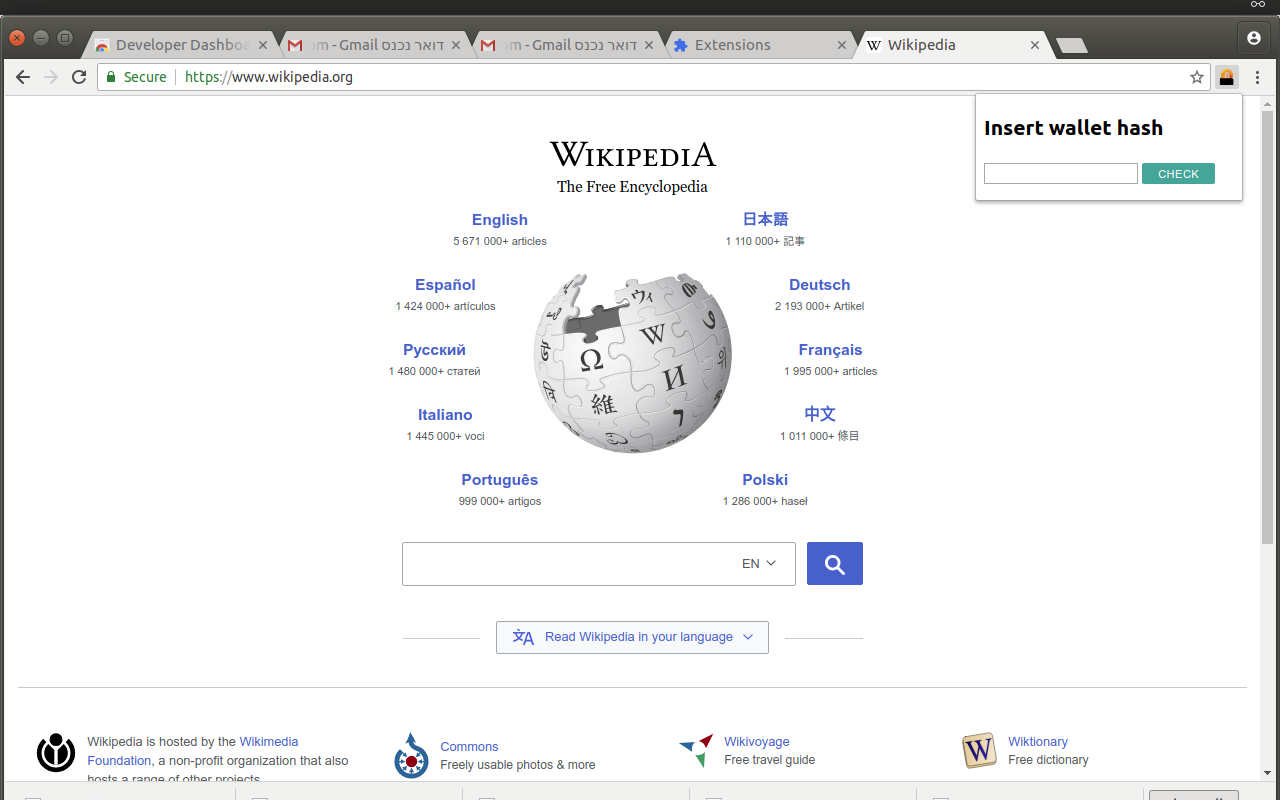Switch to the Extensions tab
The image size is (1280, 800).
point(732,45)
